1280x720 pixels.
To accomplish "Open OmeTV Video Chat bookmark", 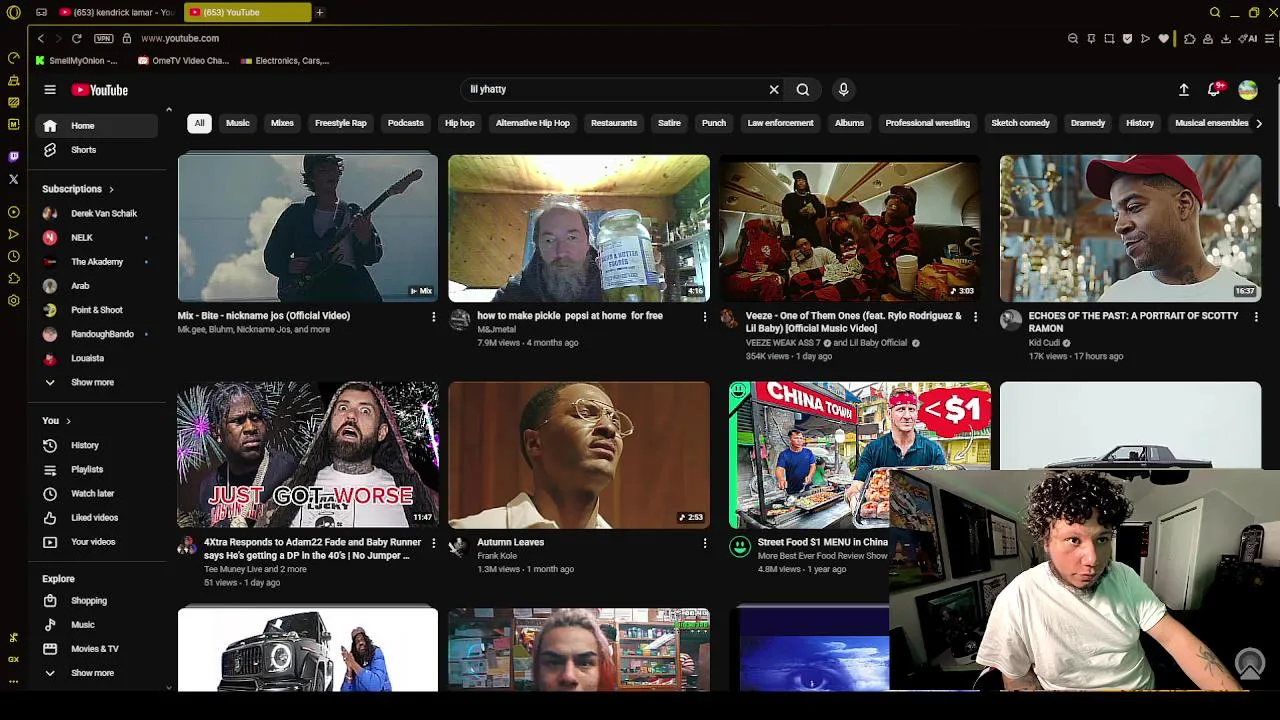I will pos(183,61).
